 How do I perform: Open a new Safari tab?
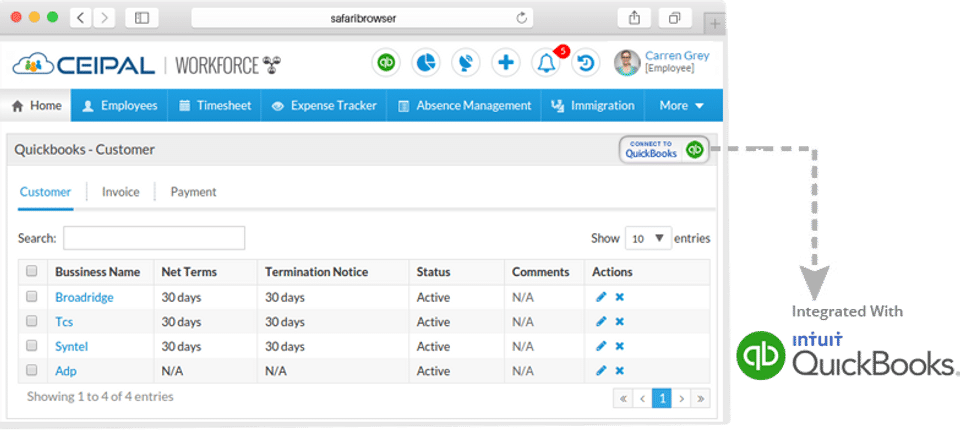click(714, 23)
